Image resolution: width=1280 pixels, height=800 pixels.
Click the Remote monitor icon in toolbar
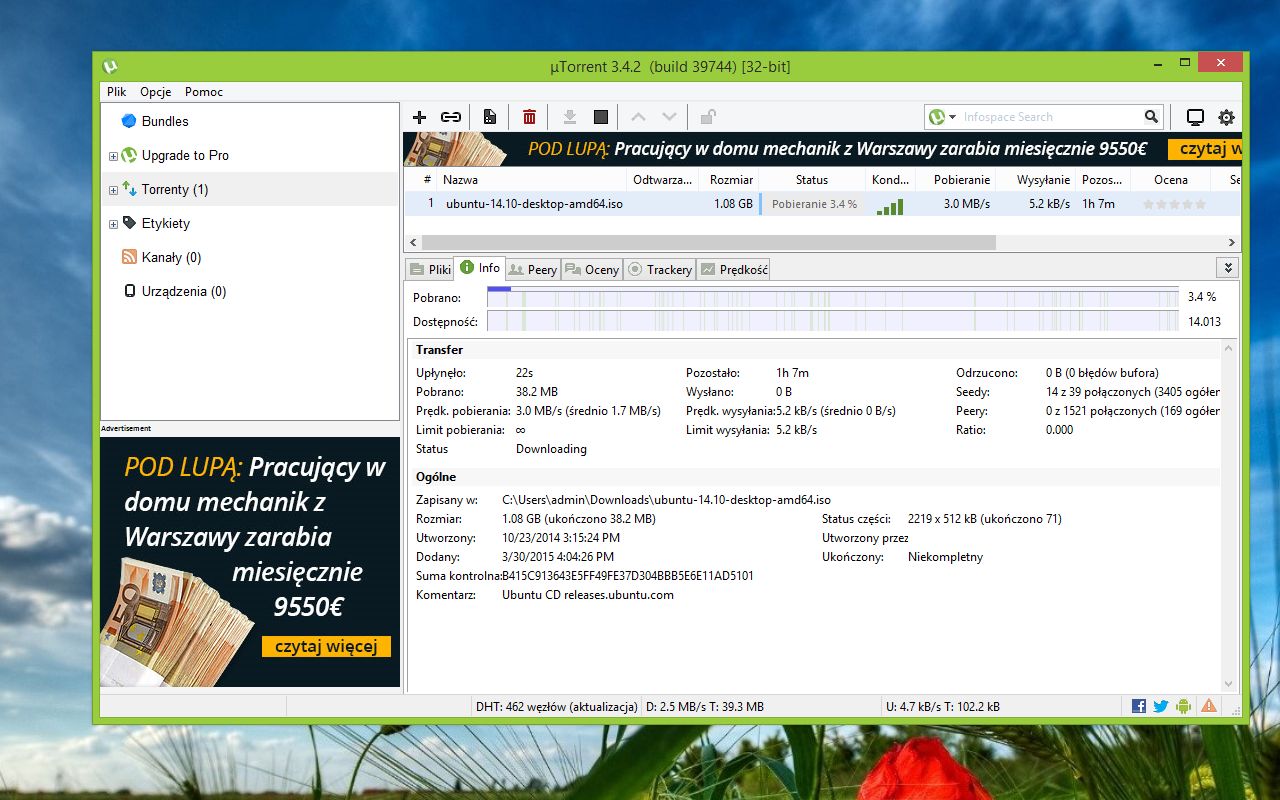tap(1195, 117)
